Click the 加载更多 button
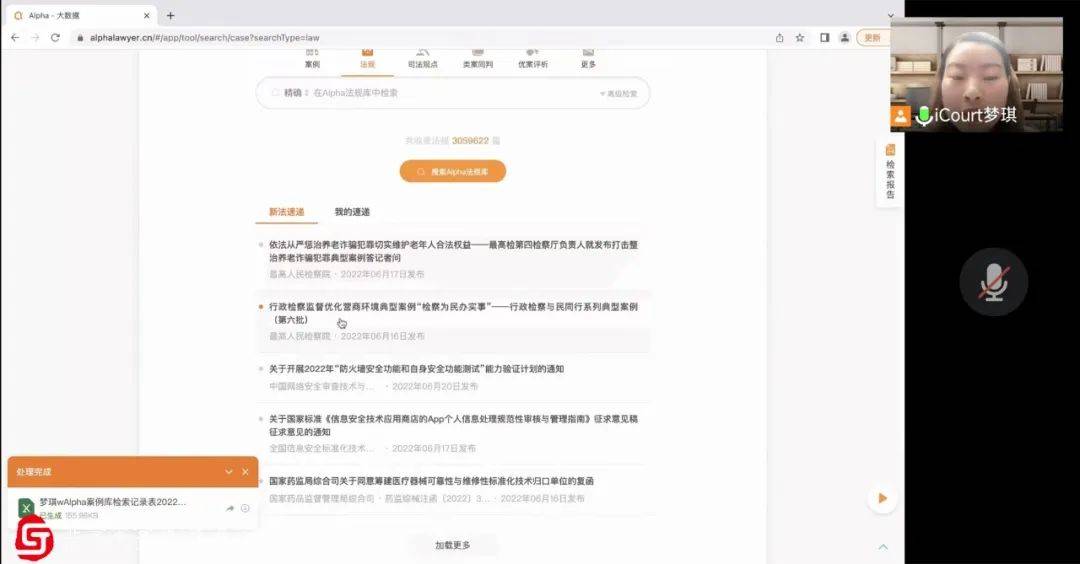1080x564 pixels. click(x=452, y=545)
